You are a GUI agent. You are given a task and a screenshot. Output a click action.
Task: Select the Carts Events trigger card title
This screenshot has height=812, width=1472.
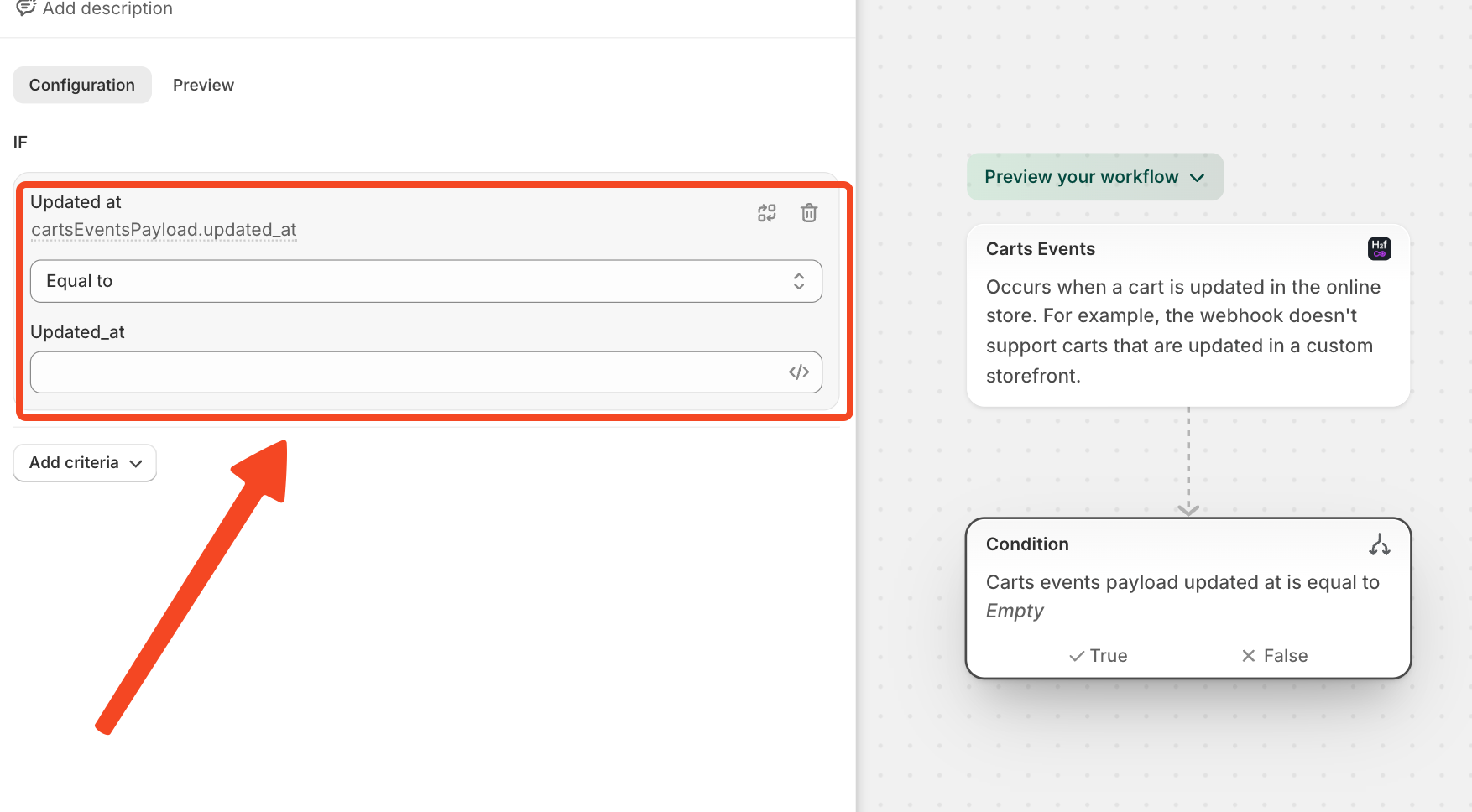(1041, 249)
